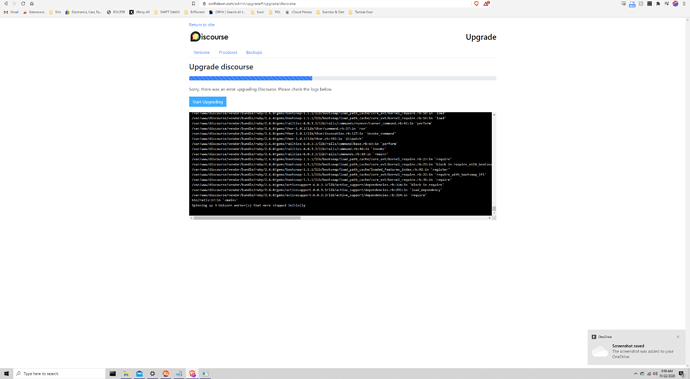
Task: Switch to the Backups tab
Action: tap(254, 52)
